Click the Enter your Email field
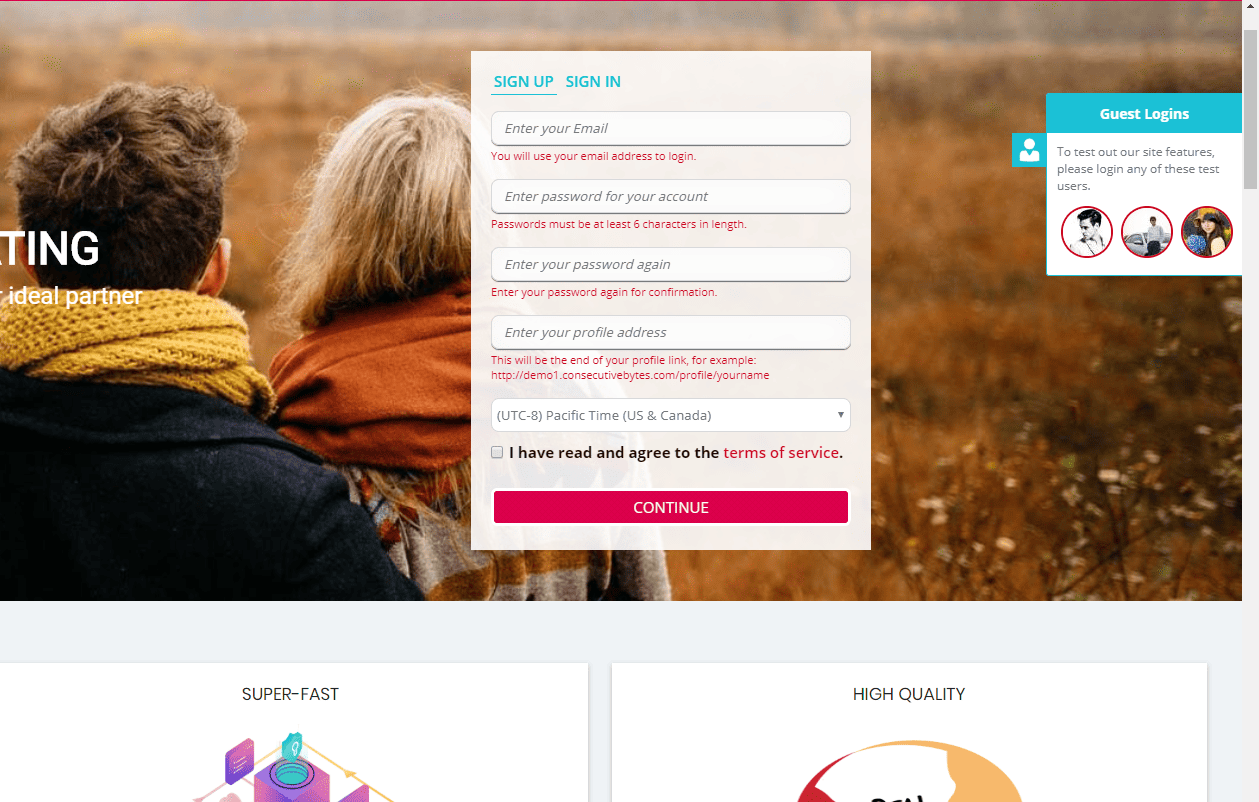Screen dimensions: 1259x802 tap(671, 129)
